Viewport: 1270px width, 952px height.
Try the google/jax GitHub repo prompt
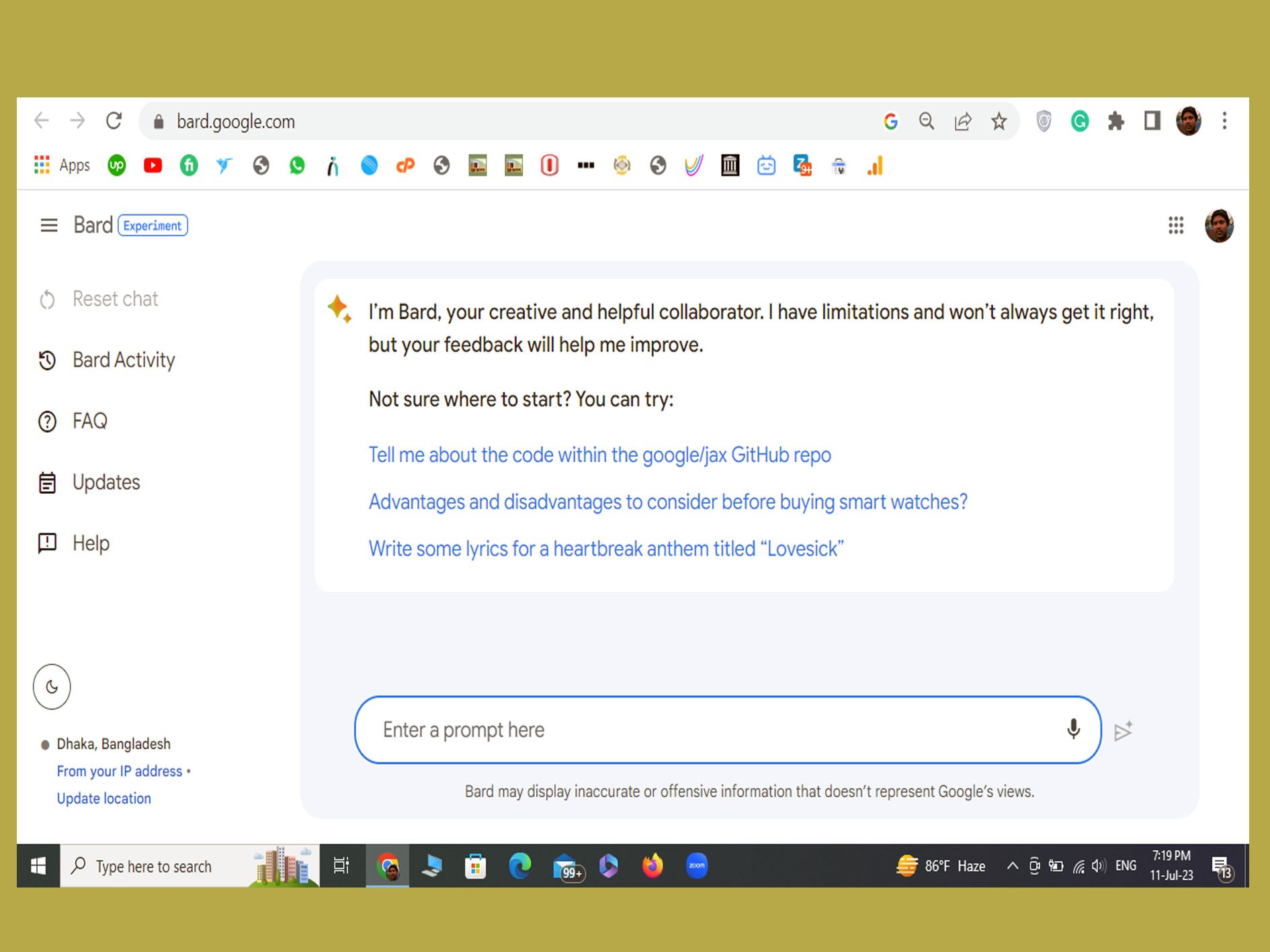click(x=600, y=455)
